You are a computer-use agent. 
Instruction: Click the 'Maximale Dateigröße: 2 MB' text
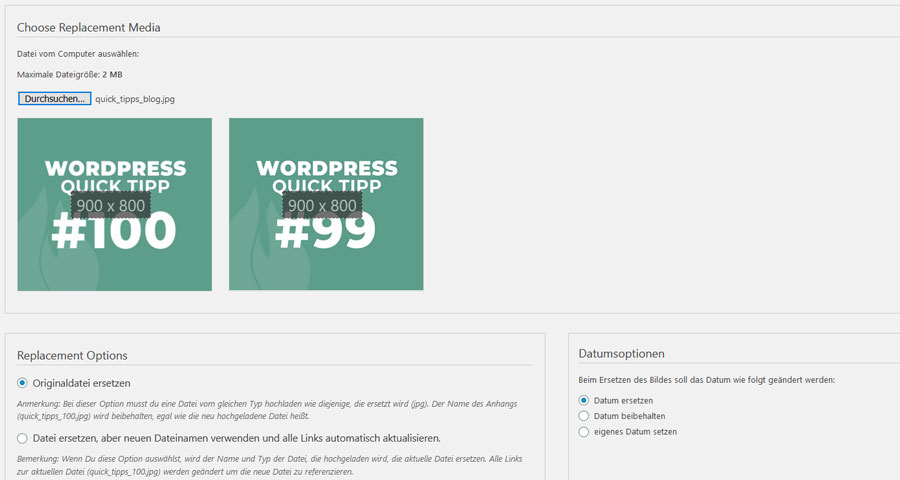pyautogui.click(x=69, y=75)
